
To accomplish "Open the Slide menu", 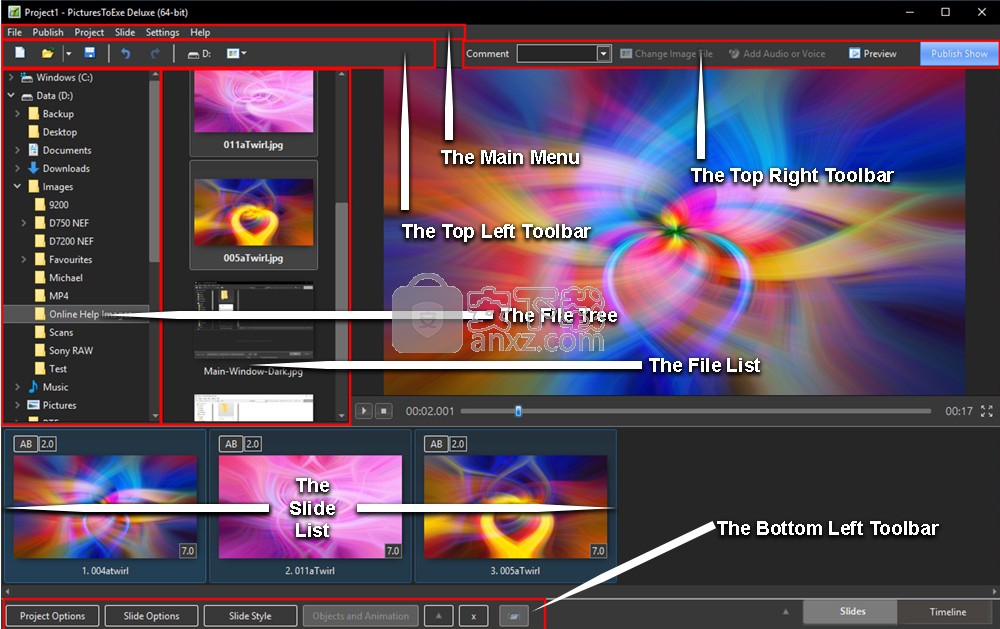I will point(125,32).
